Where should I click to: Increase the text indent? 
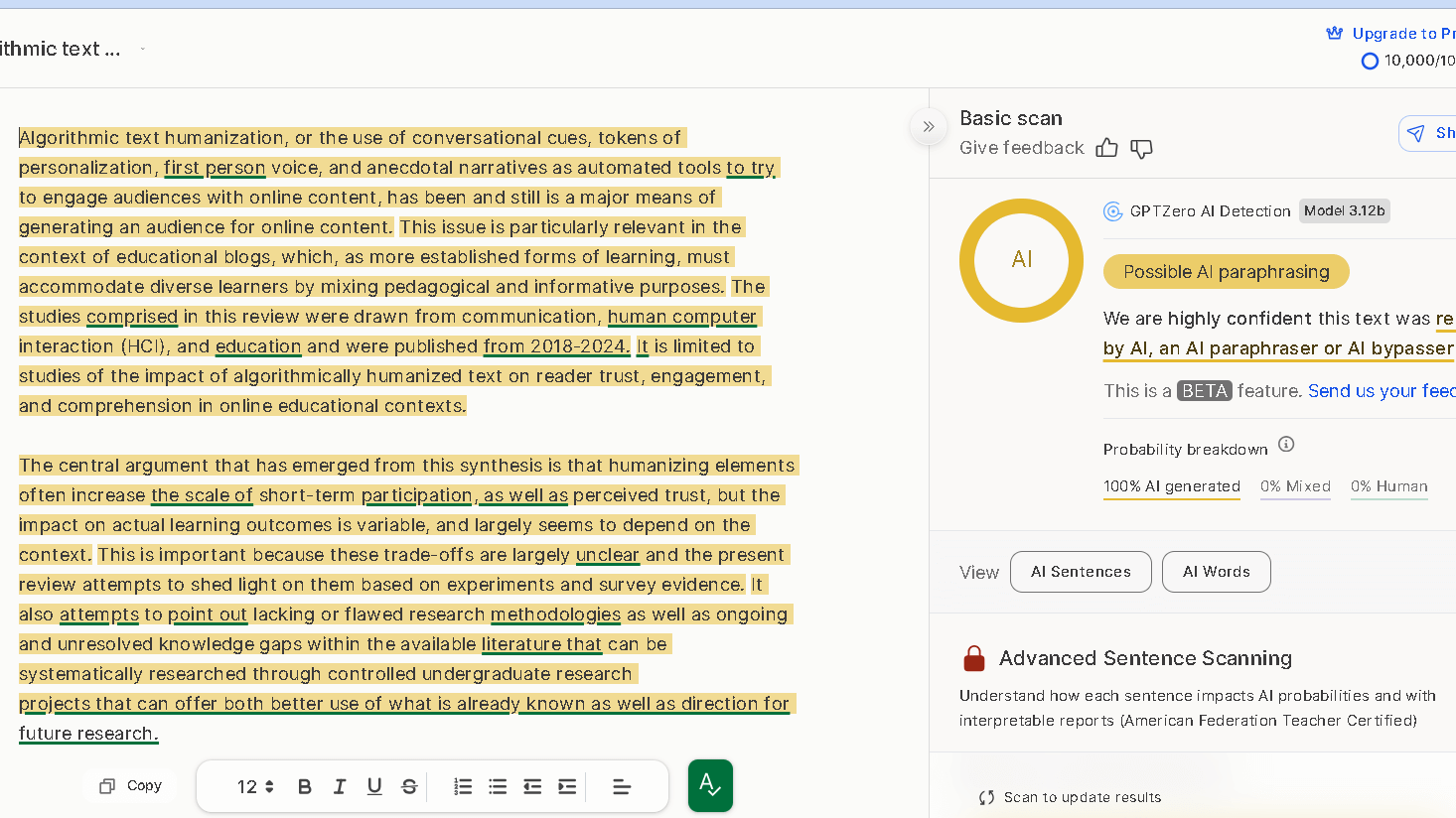click(x=567, y=785)
